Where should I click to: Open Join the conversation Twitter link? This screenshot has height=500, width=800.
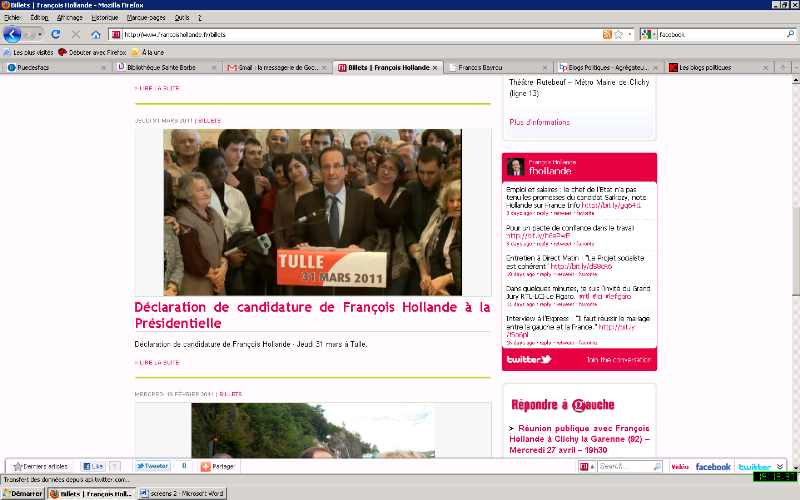(618, 360)
